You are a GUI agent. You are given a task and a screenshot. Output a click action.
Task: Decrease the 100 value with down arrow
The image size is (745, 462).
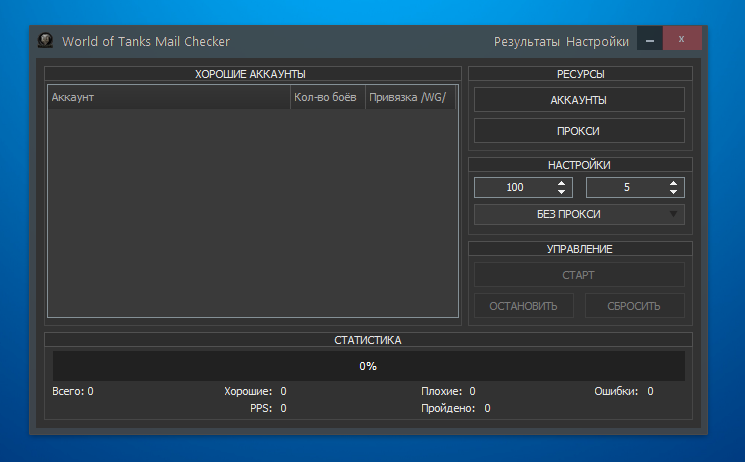coord(562,192)
